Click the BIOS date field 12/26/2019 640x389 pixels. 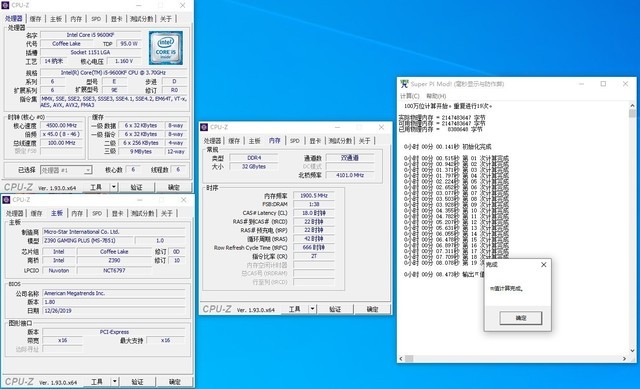[x=114, y=311]
